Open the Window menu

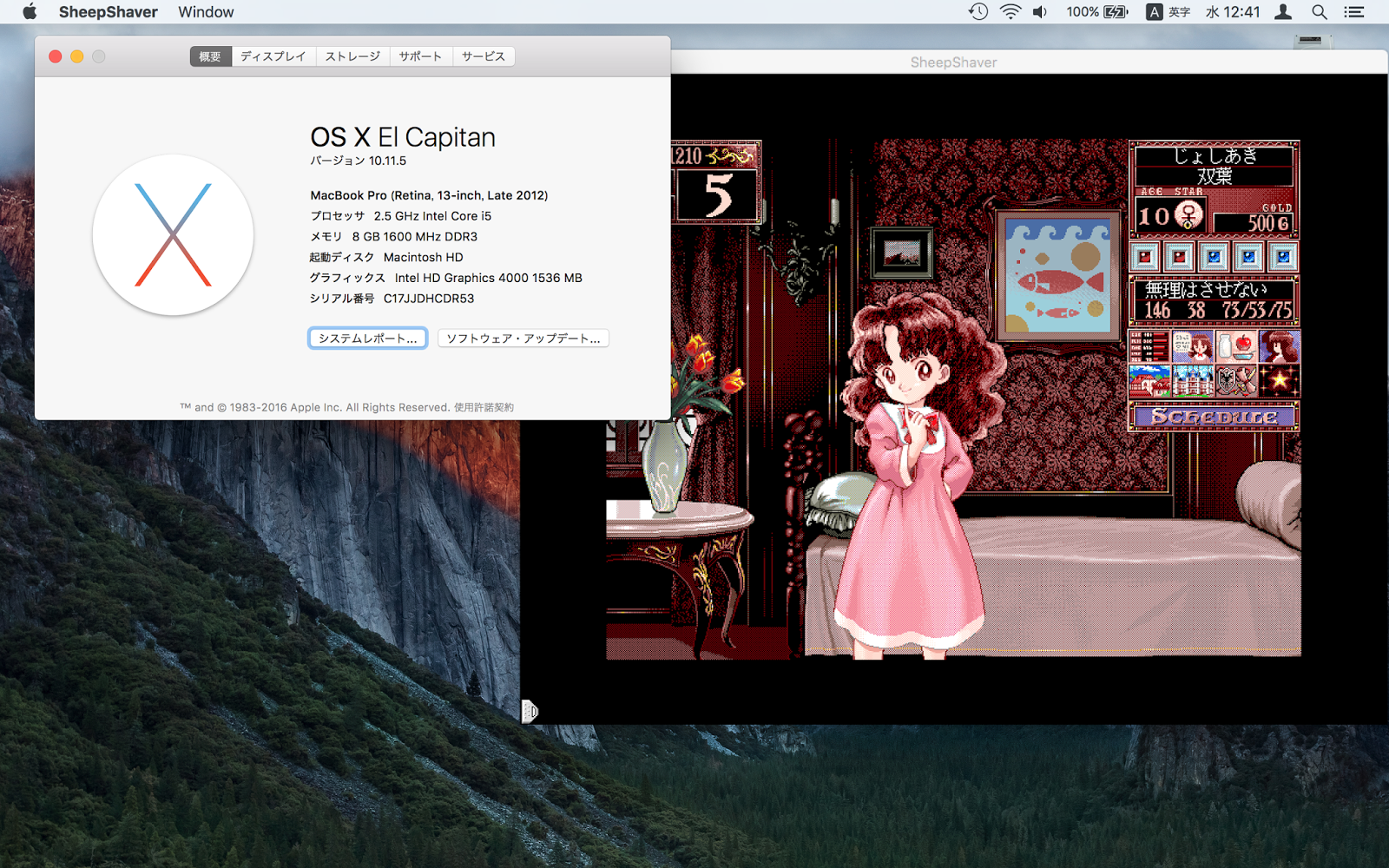[206, 12]
